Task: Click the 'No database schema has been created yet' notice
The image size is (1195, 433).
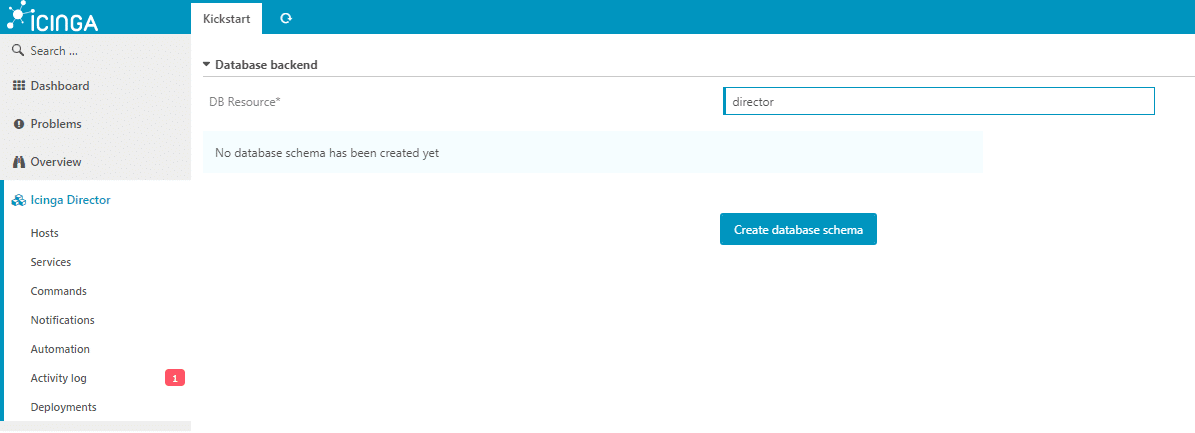Action: pos(593,152)
